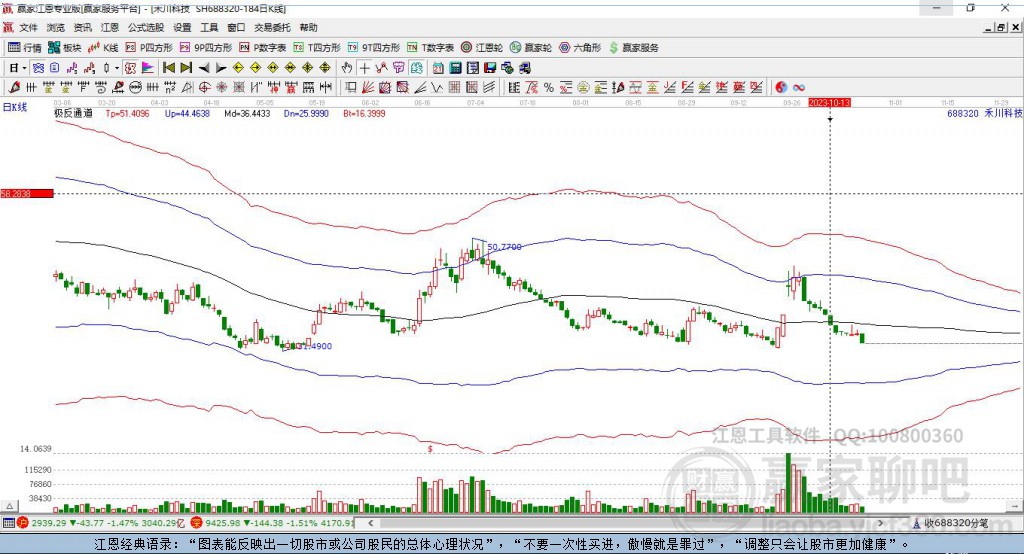Screen dimensions: 1024x554
Task: Open the 赢家服务 button
Action: coord(633,48)
